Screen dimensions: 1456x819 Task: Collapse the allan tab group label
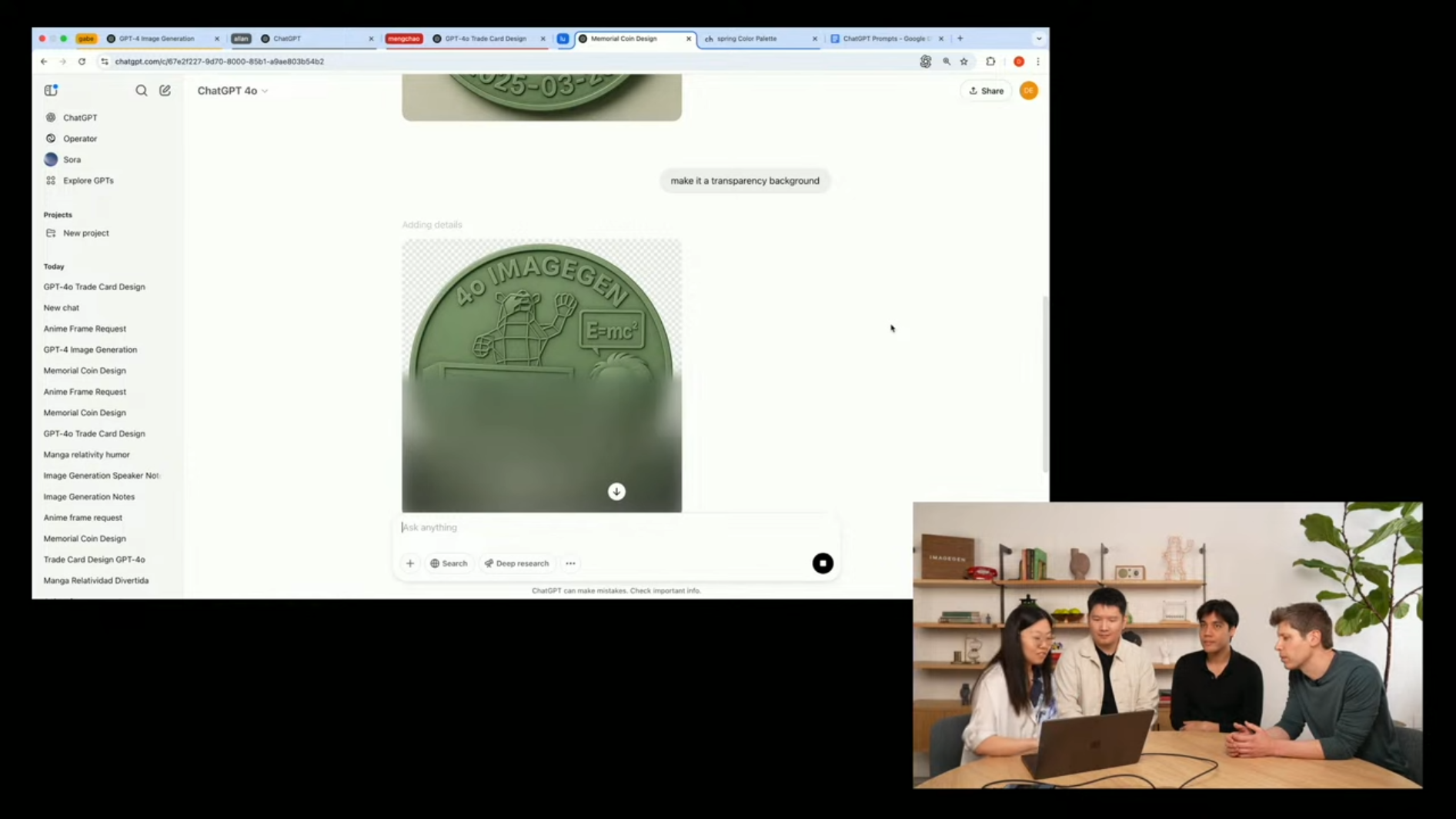241,38
